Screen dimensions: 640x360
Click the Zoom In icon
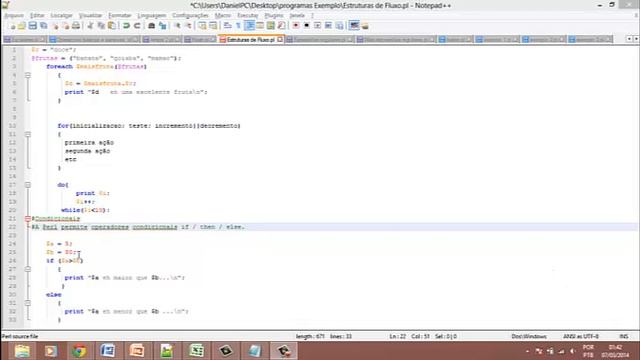coord(177,26)
